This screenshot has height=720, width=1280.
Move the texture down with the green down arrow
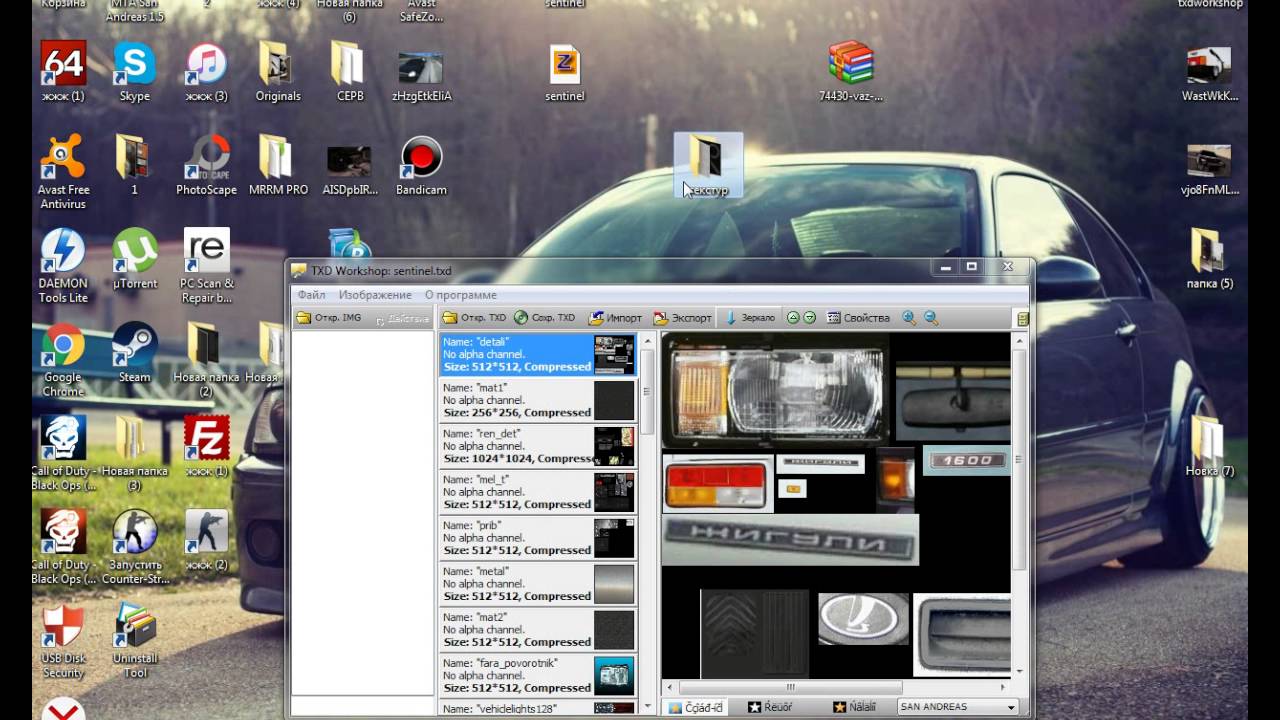tap(810, 318)
